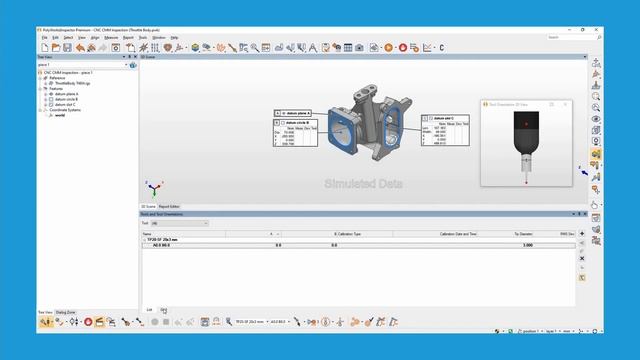Click the red circle icon in bottom toolbar

click(x=88, y=322)
